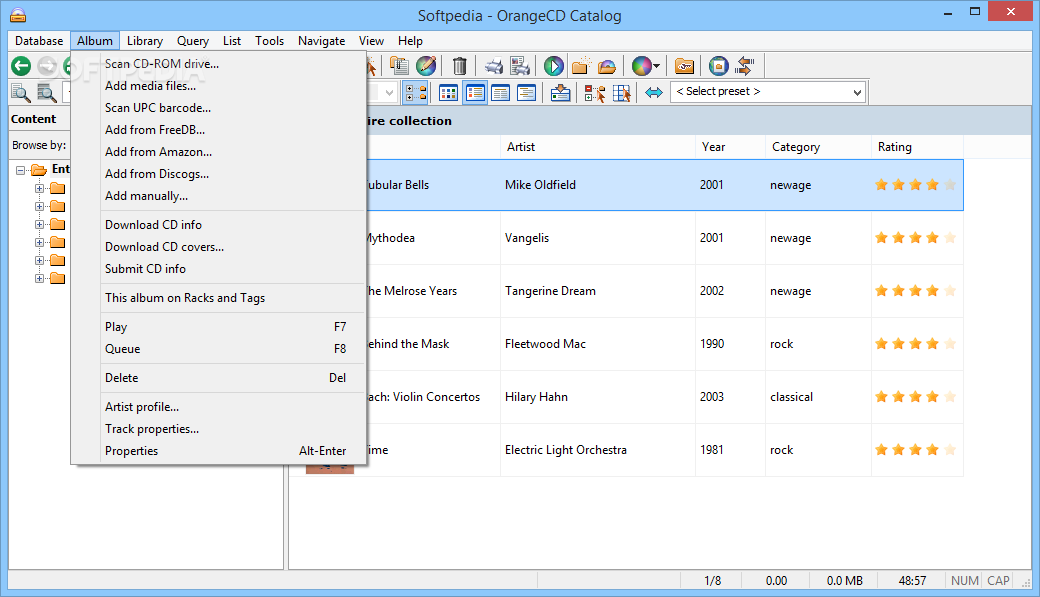Choose Add from Discogs in Album menu

click(157, 174)
